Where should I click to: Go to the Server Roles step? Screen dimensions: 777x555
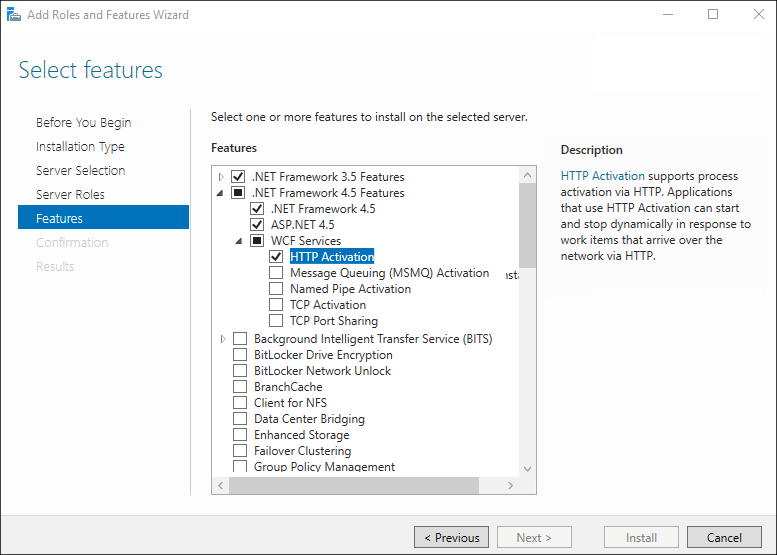pyautogui.click(x=70, y=194)
